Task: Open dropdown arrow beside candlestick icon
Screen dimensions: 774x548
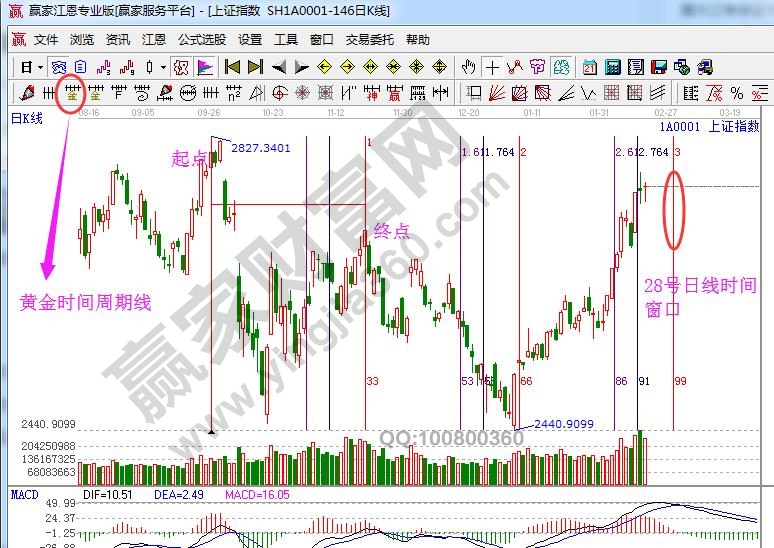Action: (x=163, y=67)
